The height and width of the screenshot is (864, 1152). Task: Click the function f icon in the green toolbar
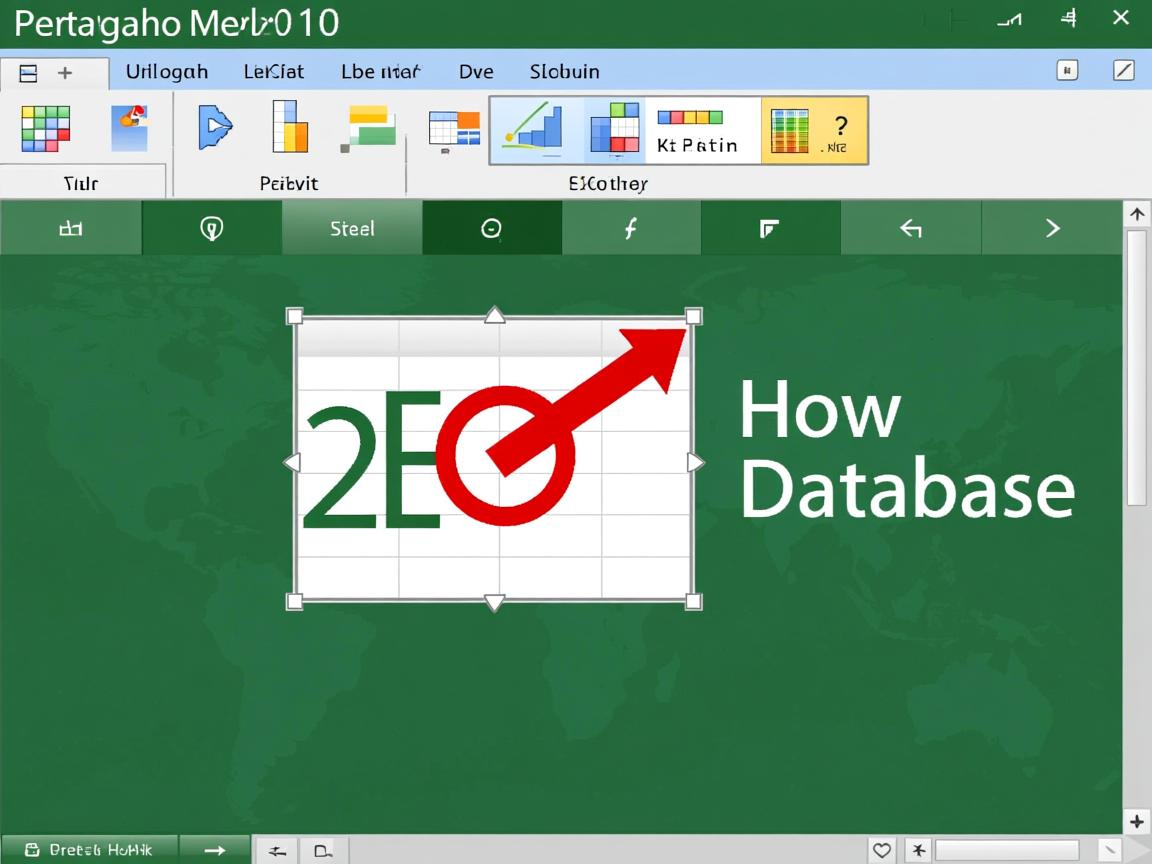(631, 228)
